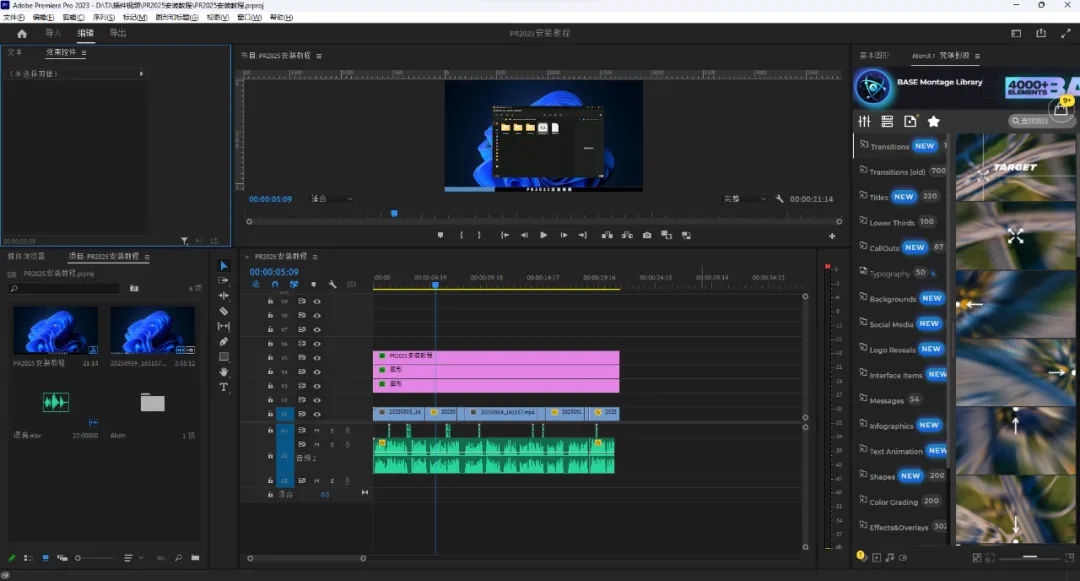Mute audio track A1
The width and height of the screenshot is (1080, 581).
[317, 430]
